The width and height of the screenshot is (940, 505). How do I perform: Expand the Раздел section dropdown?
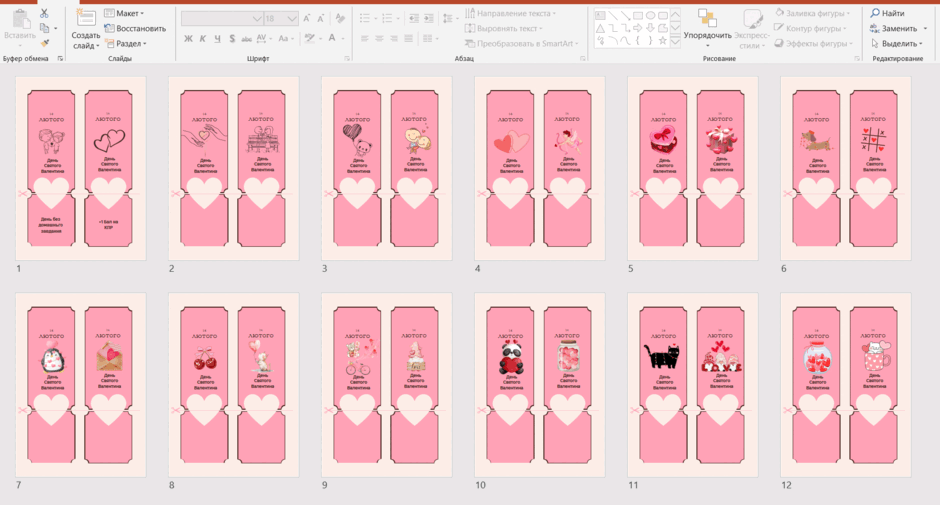pyautogui.click(x=126, y=43)
